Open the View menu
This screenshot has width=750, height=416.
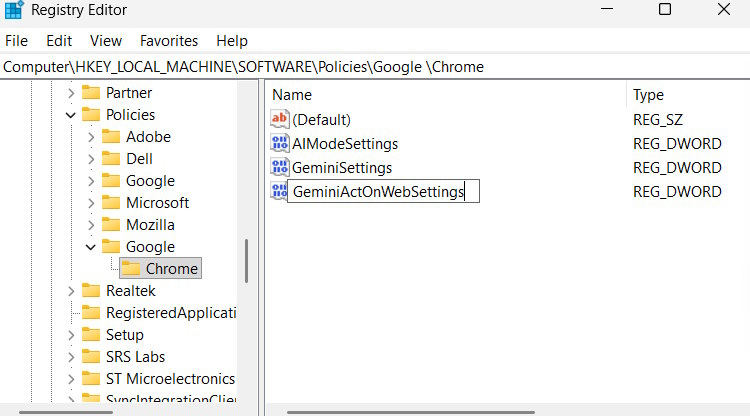[106, 41]
